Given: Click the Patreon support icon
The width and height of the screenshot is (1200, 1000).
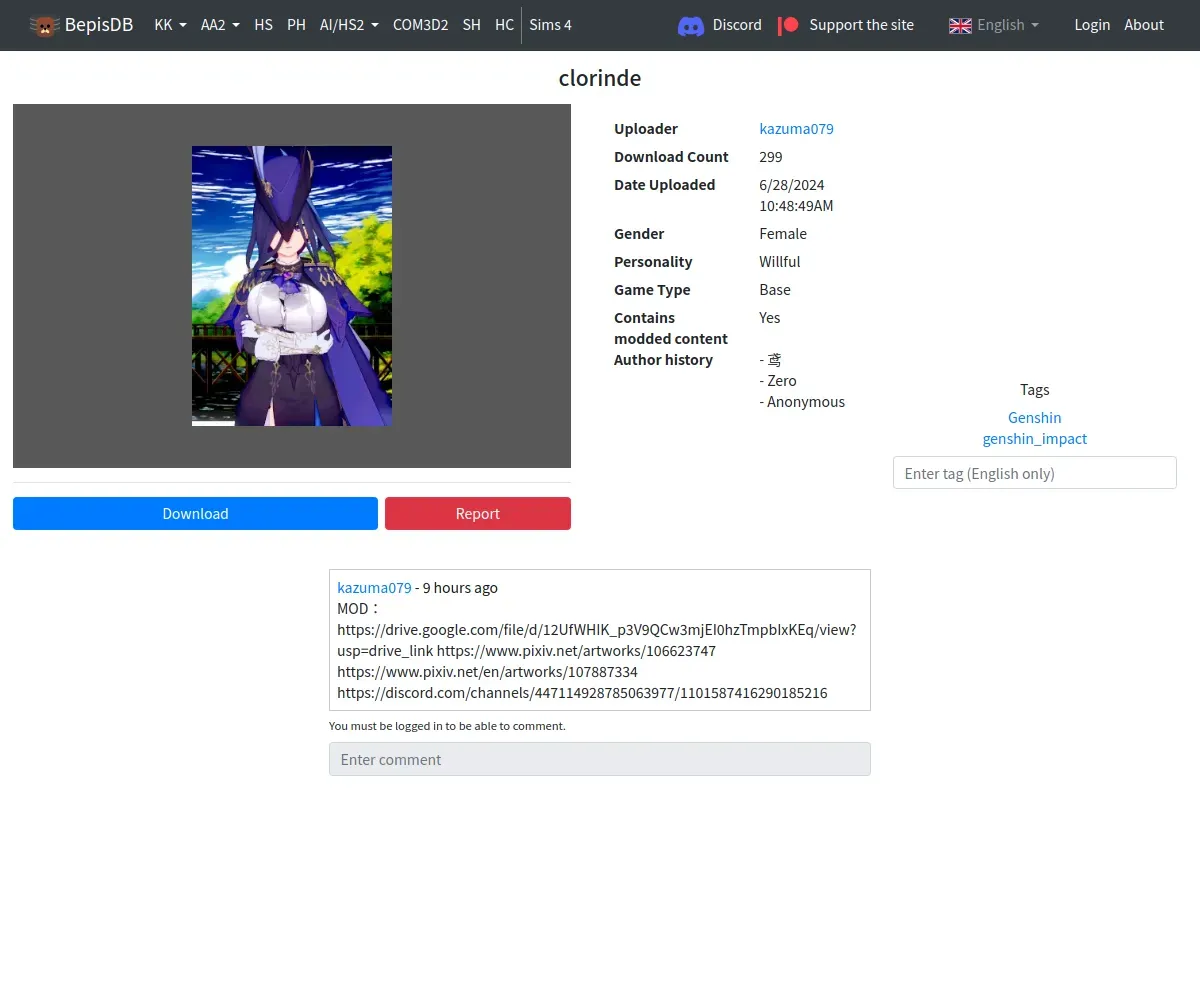Looking at the screenshot, I should 789,25.
